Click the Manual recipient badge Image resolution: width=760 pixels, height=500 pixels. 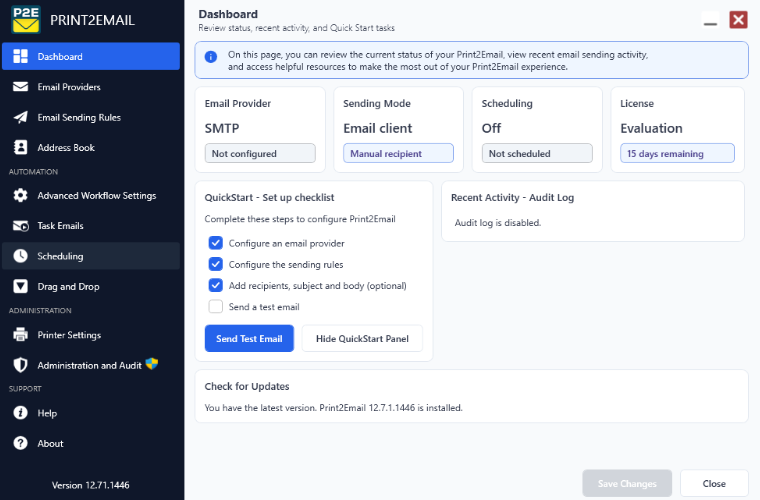(x=398, y=153)
